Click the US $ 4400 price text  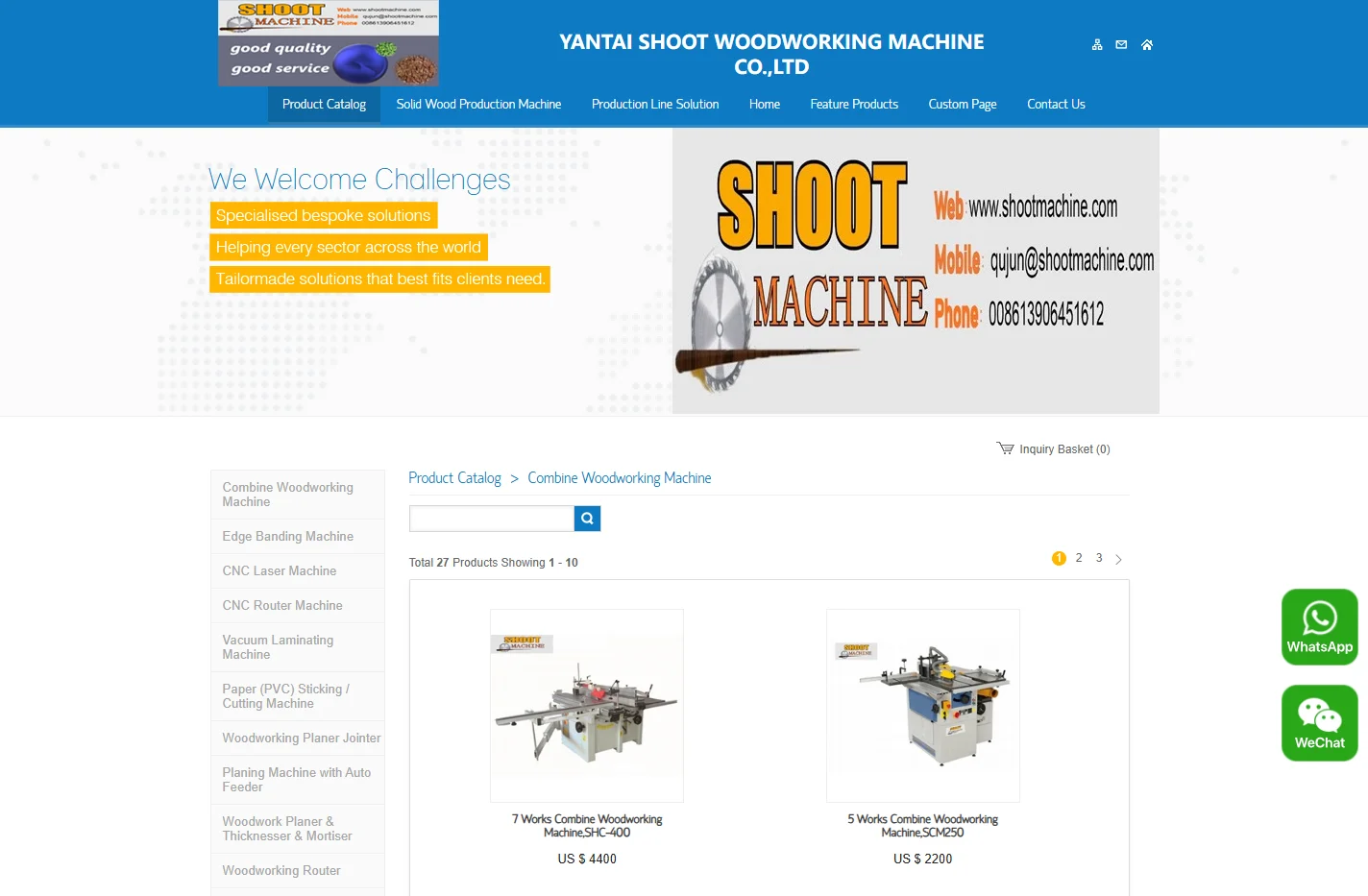pos(587,860)
